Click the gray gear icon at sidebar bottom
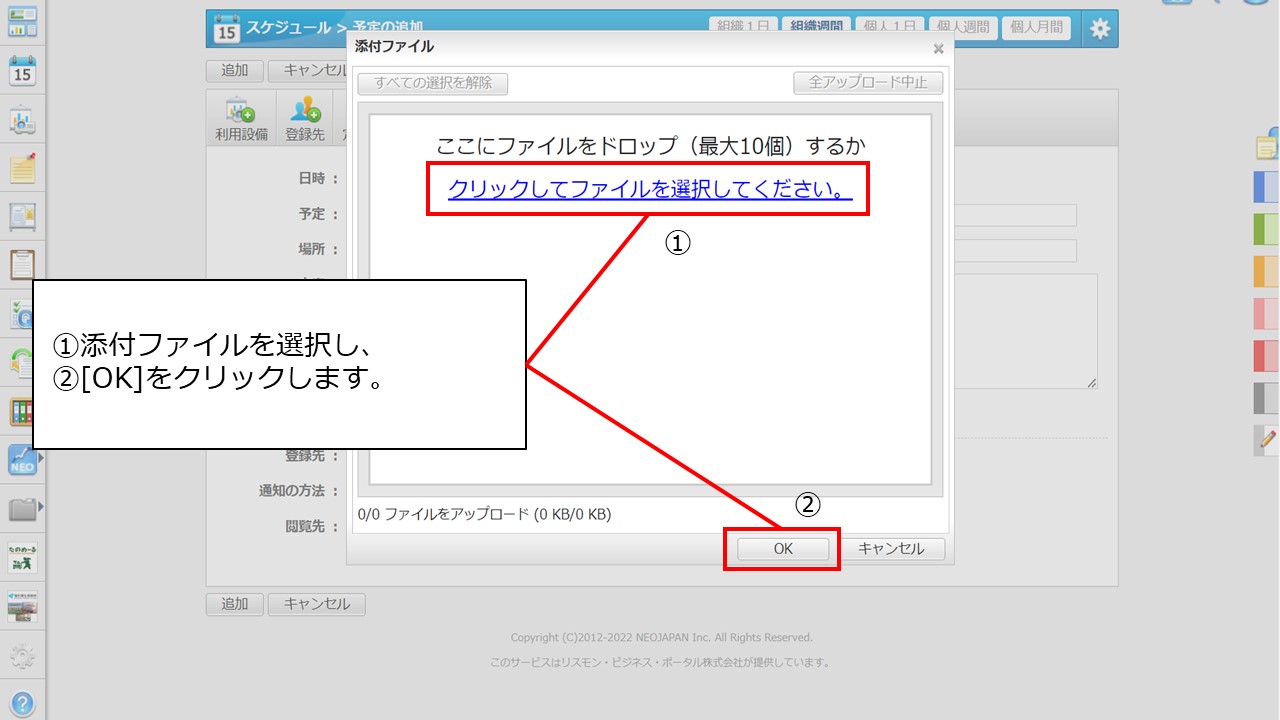Viewport: 1280px width, 720px height. point(22,656)
